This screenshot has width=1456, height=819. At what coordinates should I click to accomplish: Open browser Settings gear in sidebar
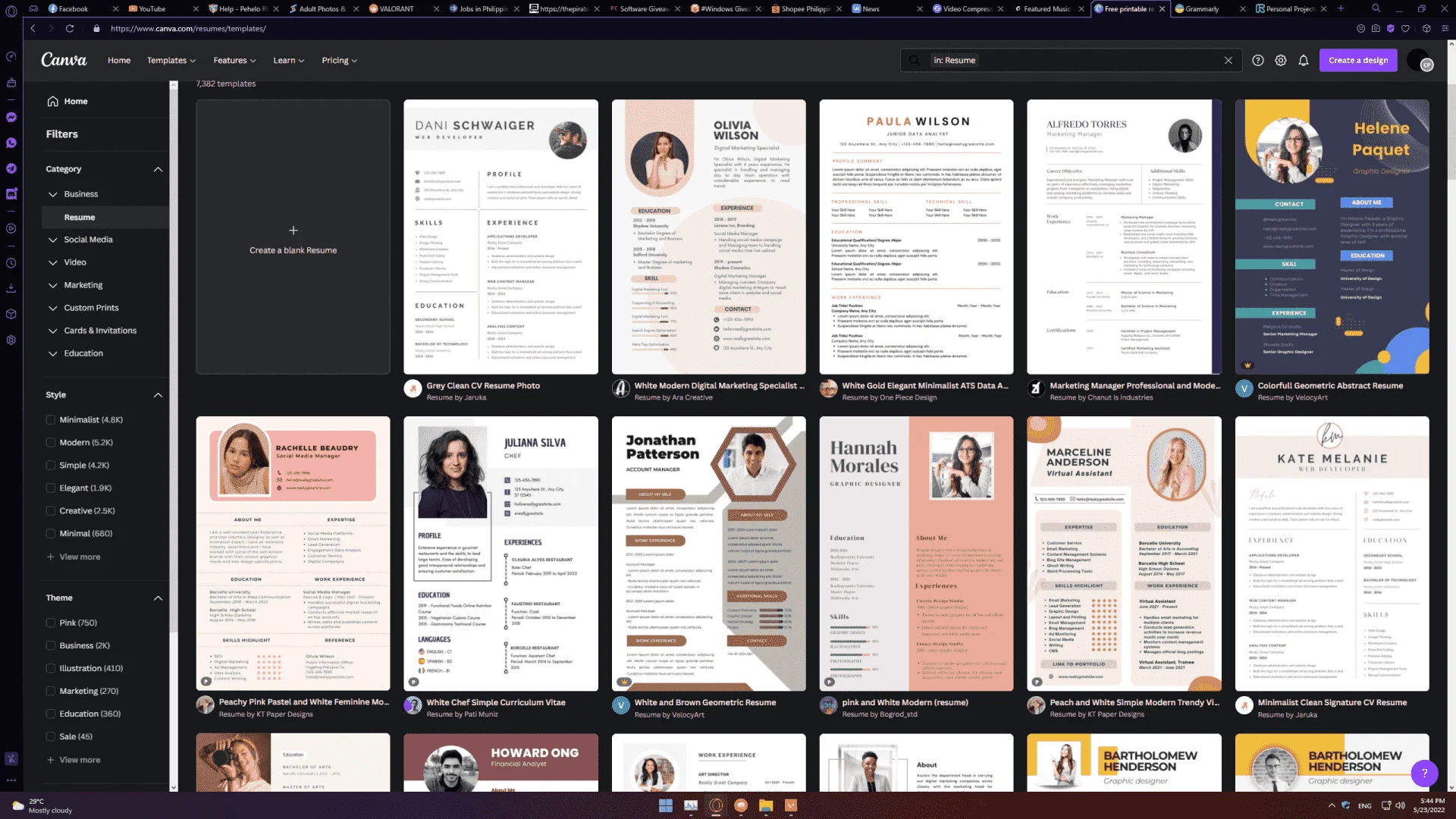pos(11,340)
